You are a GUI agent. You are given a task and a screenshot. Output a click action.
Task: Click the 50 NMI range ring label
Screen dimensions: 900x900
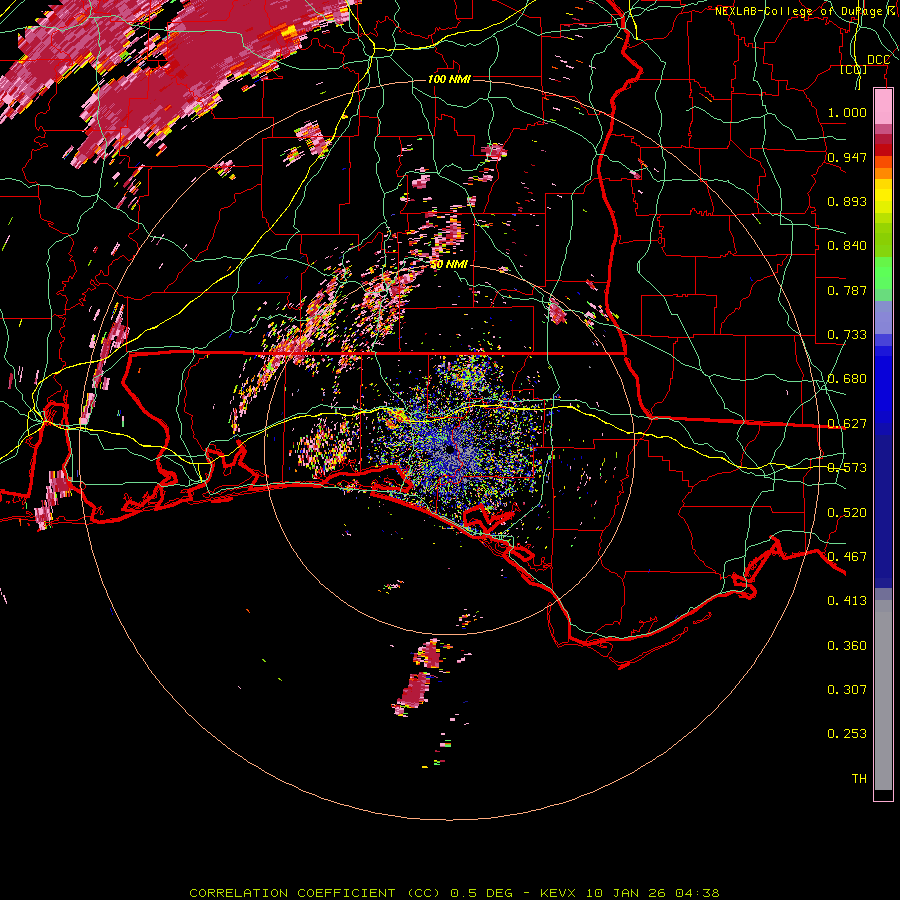(449, 264)
